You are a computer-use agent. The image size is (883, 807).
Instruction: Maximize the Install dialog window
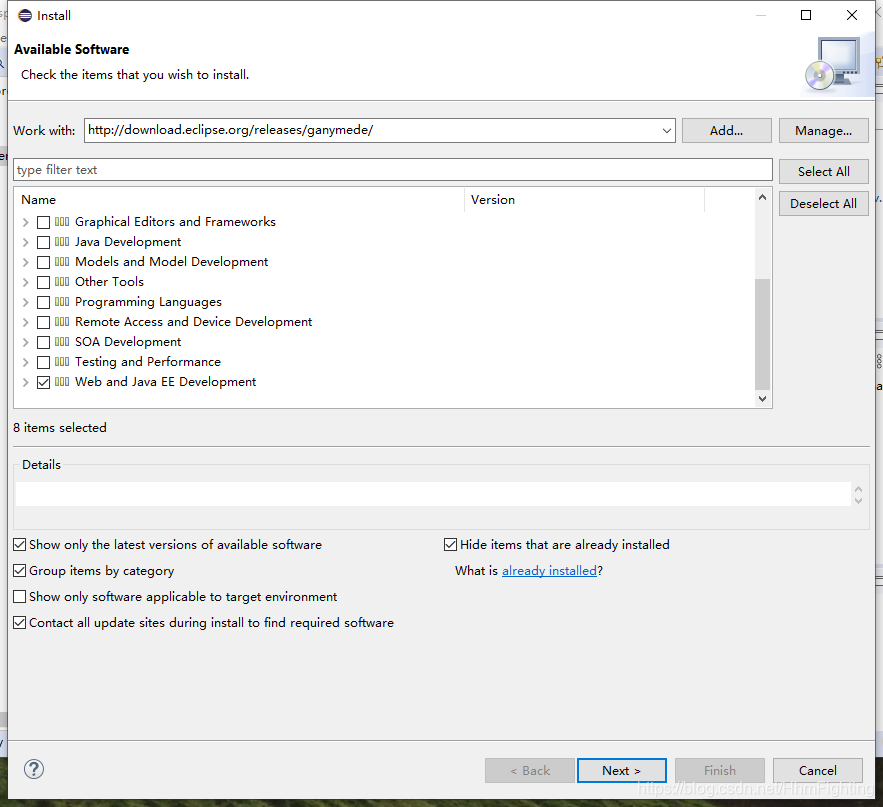[x=806, y=15]
